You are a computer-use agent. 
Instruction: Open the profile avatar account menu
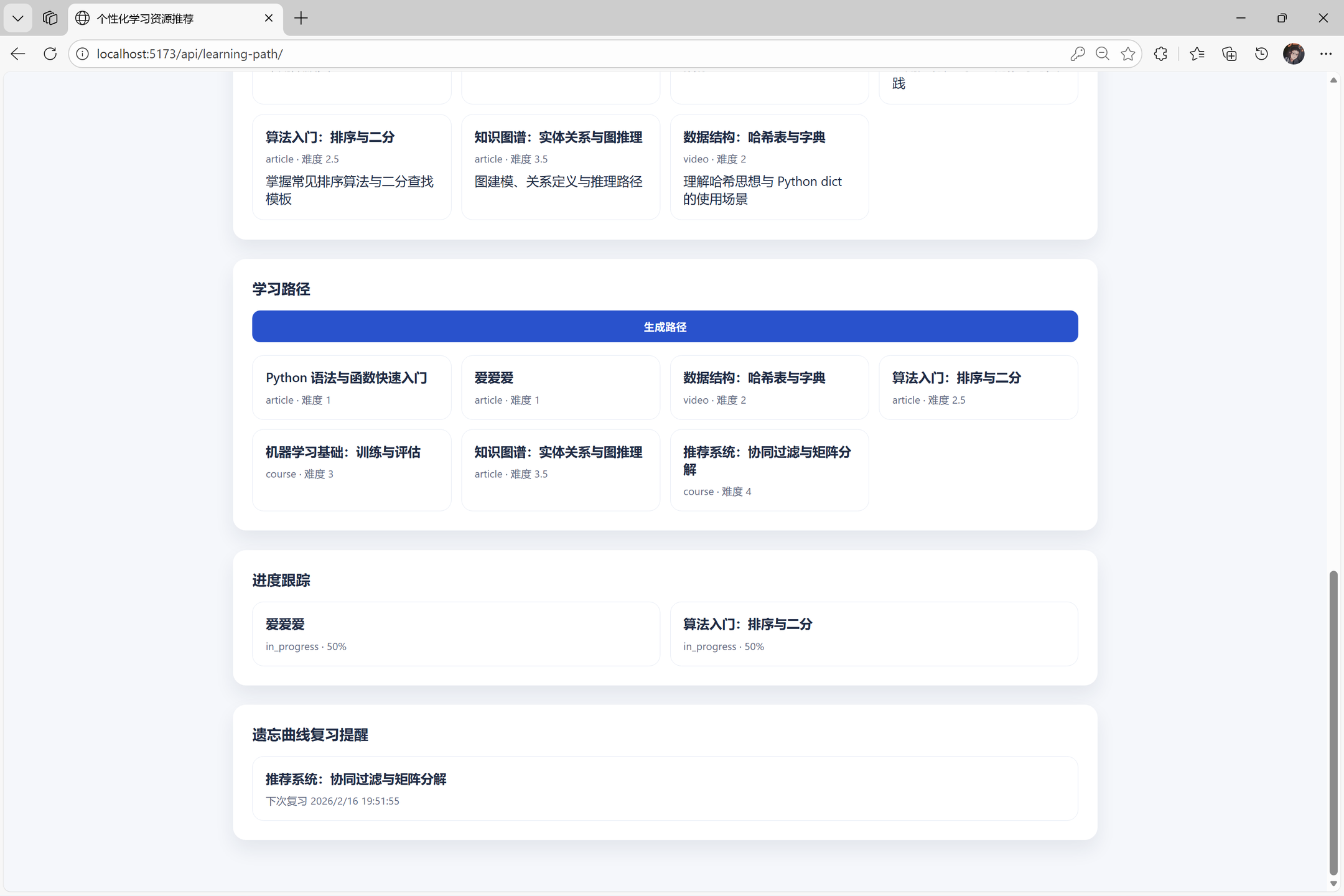pyautogui.click(x=1294, y=54)
